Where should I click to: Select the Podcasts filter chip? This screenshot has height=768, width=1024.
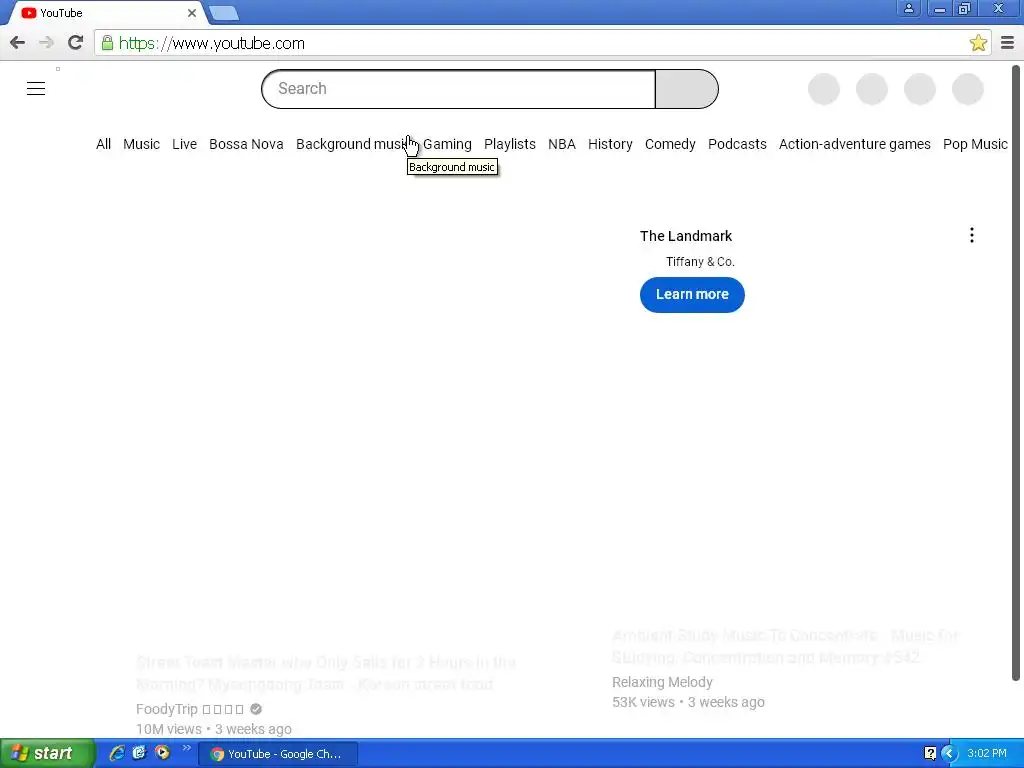tap(737, 144)
